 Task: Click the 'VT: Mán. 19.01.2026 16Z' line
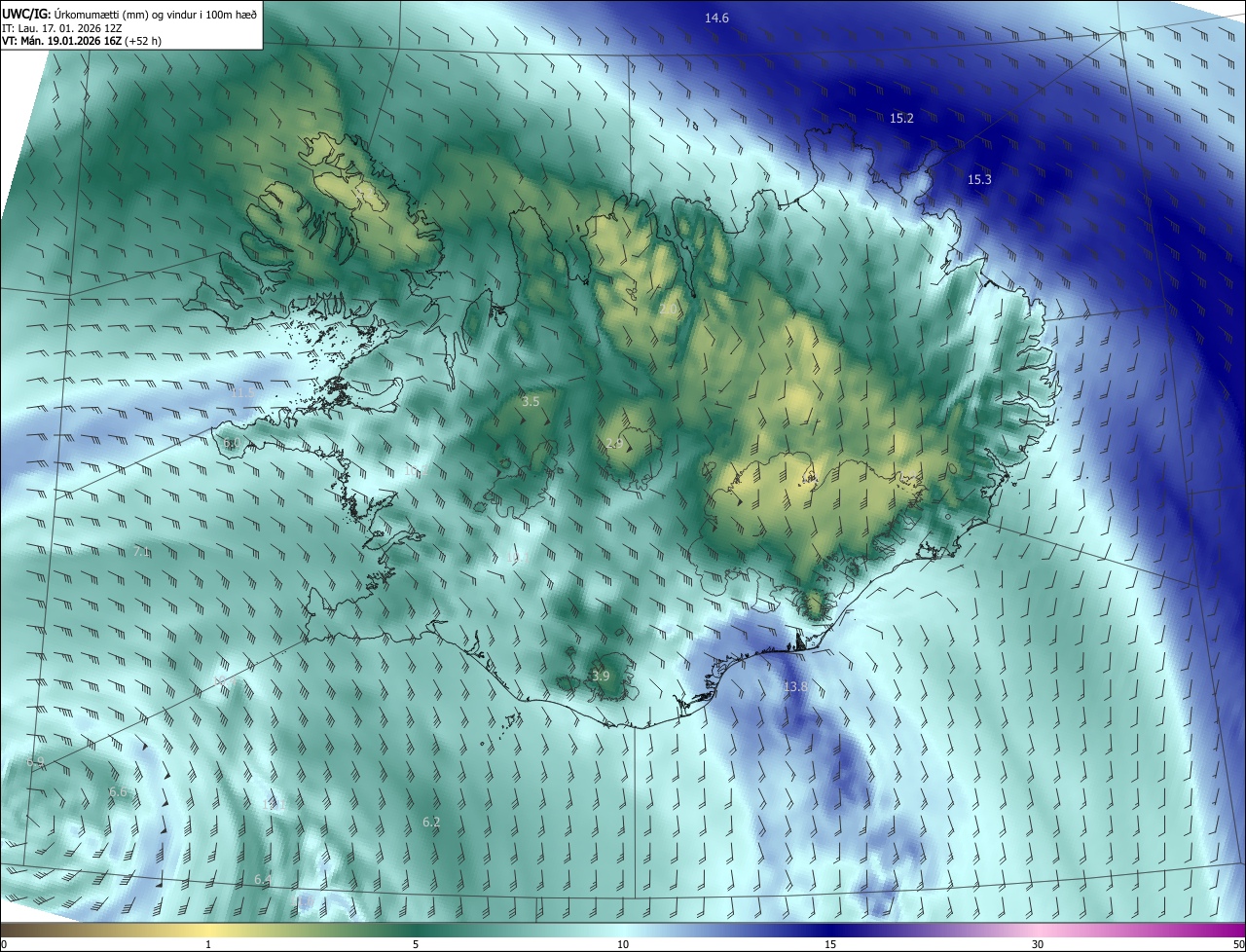click(x=81, y=42)
